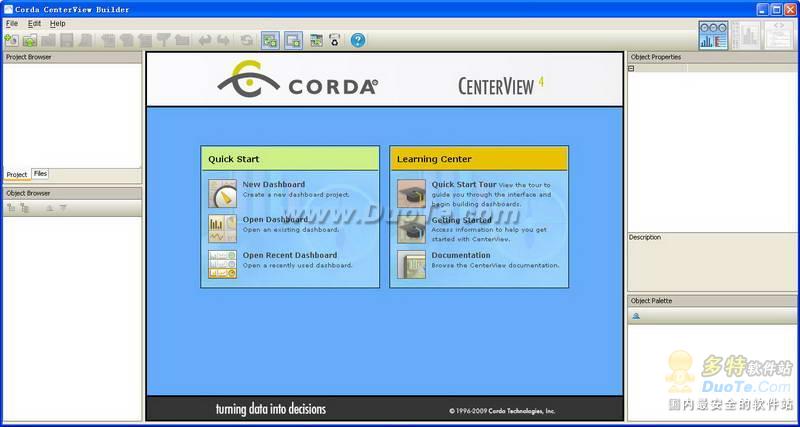Click the Object Properties panel title
The image size is (800, 427).
tap(656, 57)
